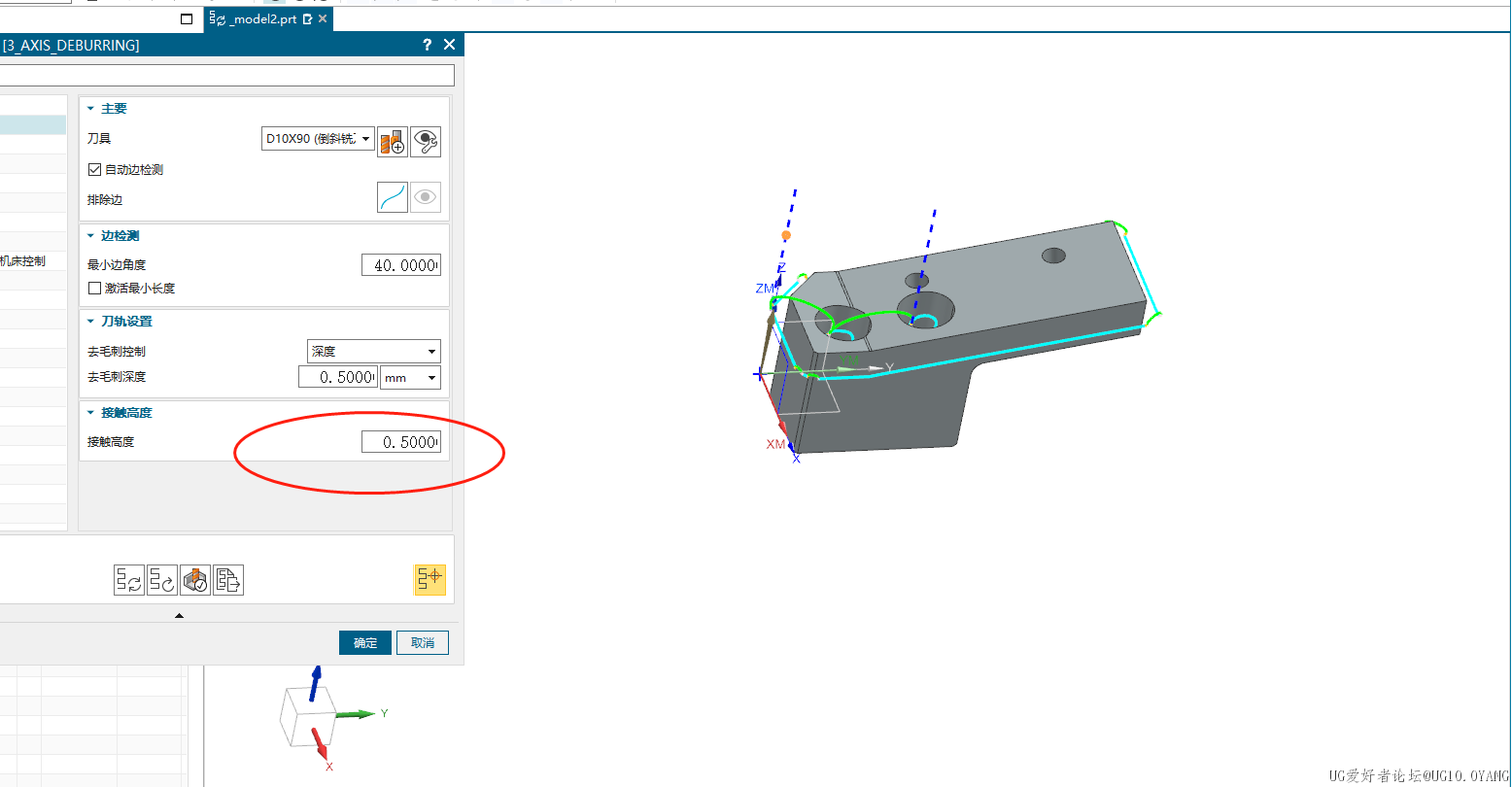
Task: Click the help question mark in dialog title
Action: (428, 45)
